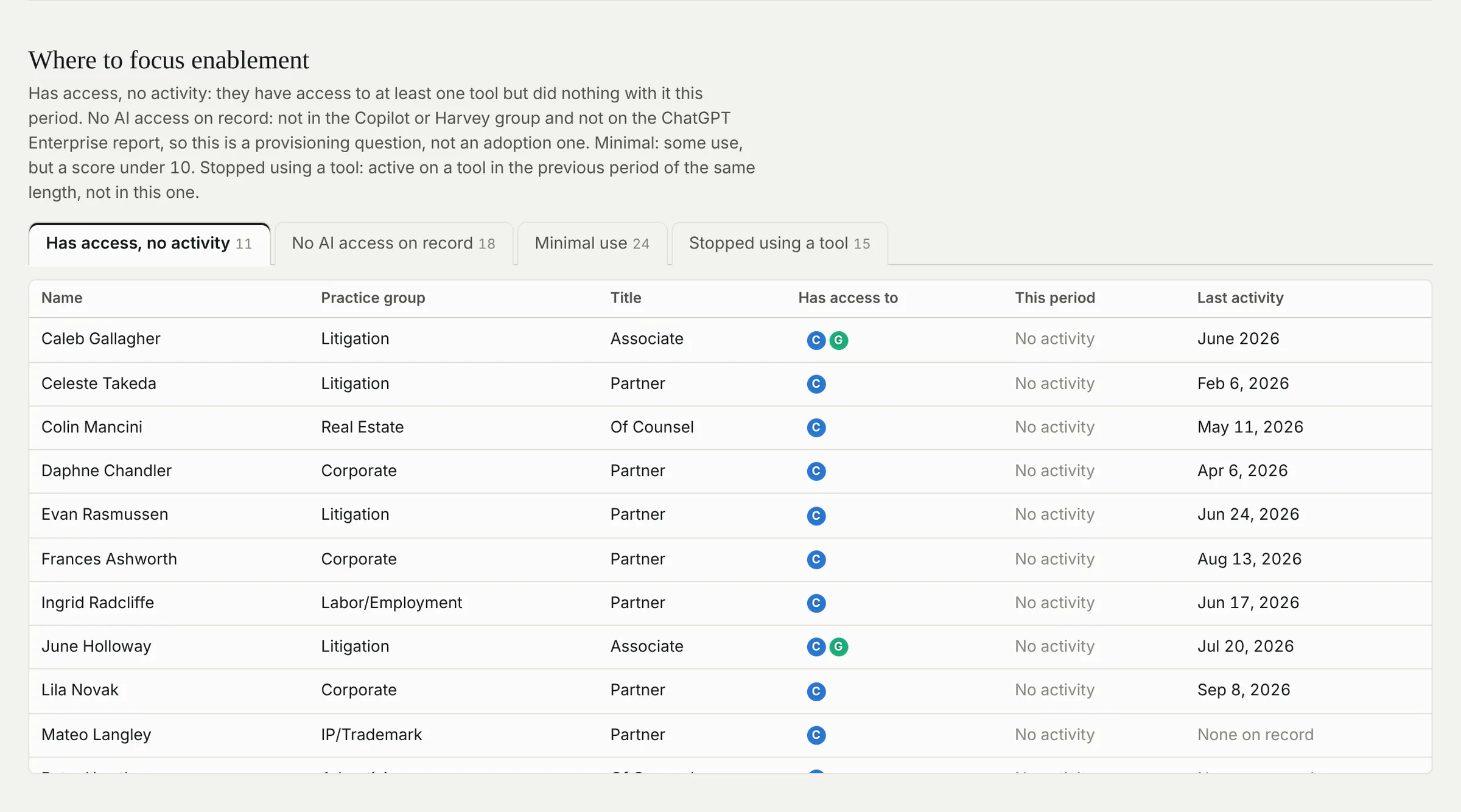Click the blue C badge in Caleb Gallagher's row
This screenshot has width=1461, height=812.
(816, 340)
